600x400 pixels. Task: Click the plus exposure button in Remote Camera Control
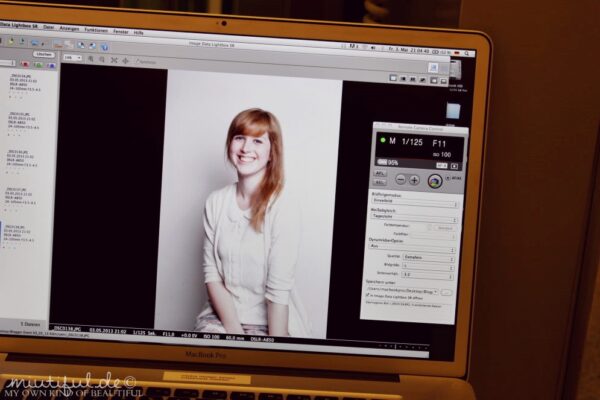click(x=414, y=181)
